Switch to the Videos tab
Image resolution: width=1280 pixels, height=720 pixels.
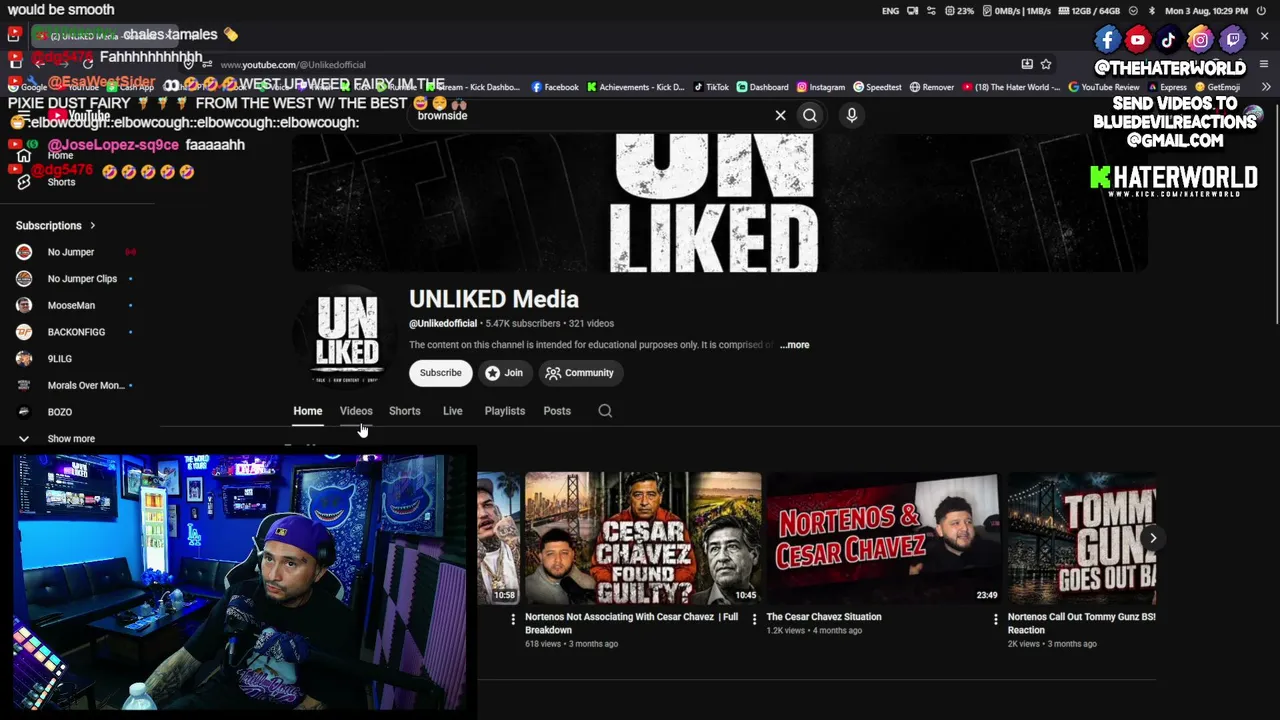[356, 411]
